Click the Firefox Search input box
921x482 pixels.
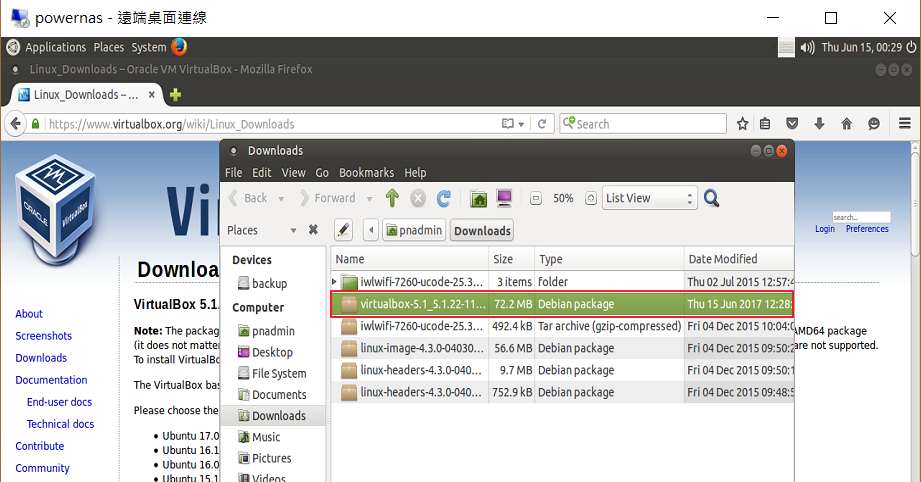(x=643, y=124)
